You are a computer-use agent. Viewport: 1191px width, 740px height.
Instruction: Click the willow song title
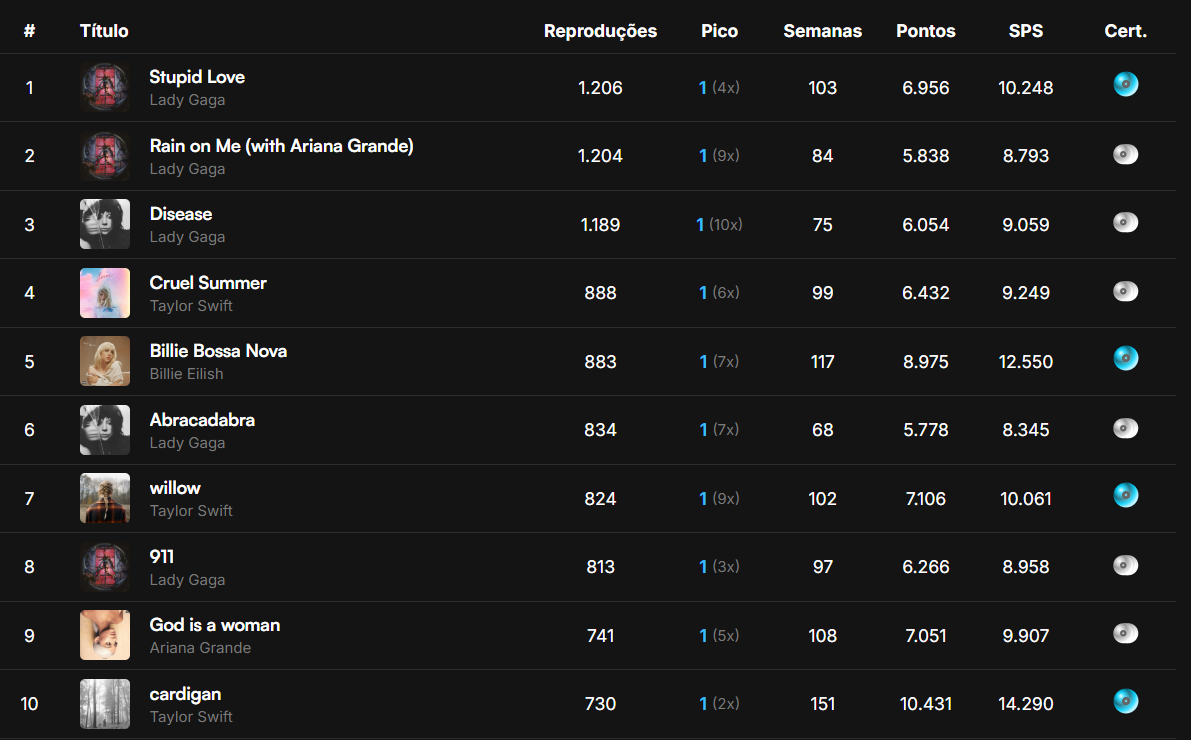[175, 488]
